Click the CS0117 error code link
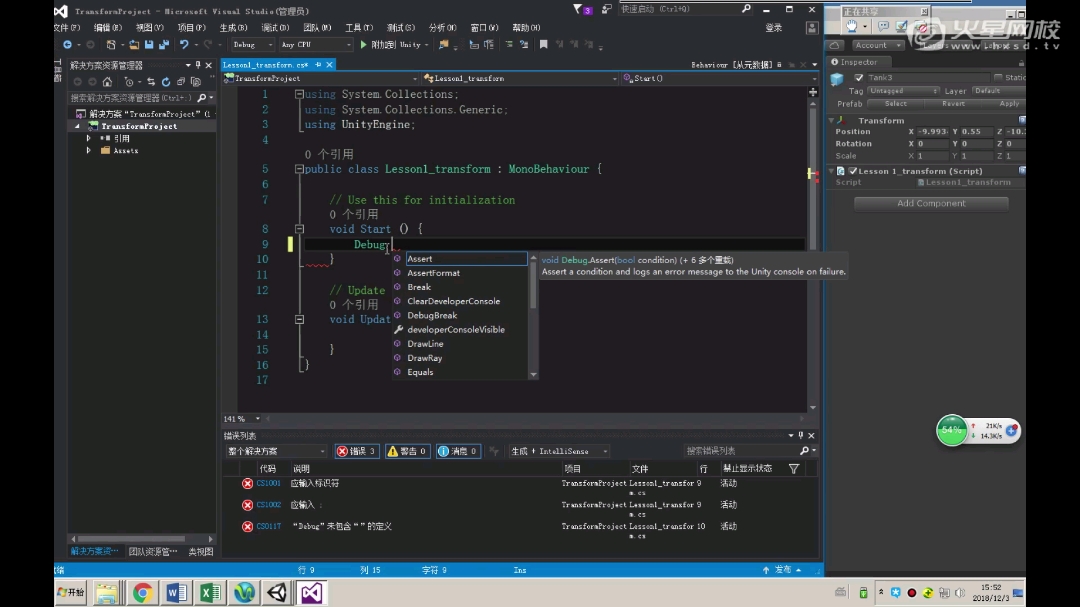Screen dimensions: 1080x607 click(x=269, y=526)
